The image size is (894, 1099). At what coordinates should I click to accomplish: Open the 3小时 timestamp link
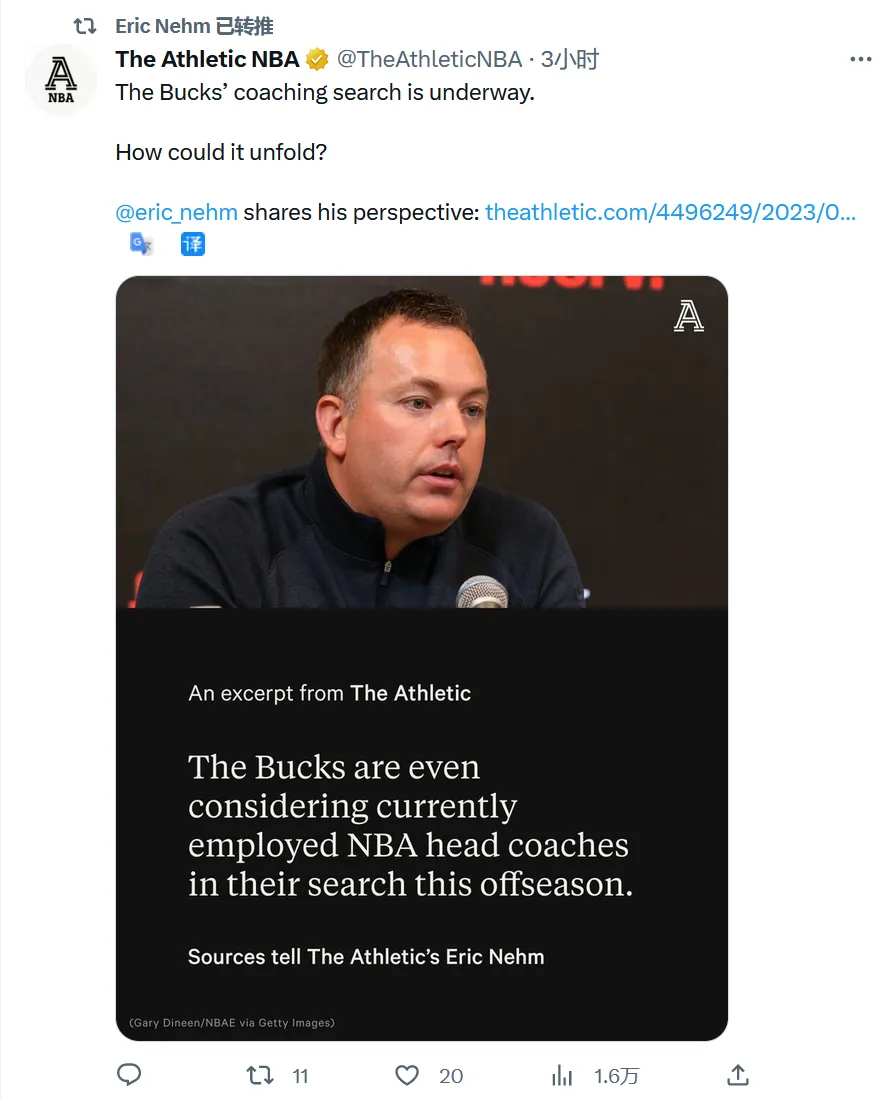tap(570, 60)
